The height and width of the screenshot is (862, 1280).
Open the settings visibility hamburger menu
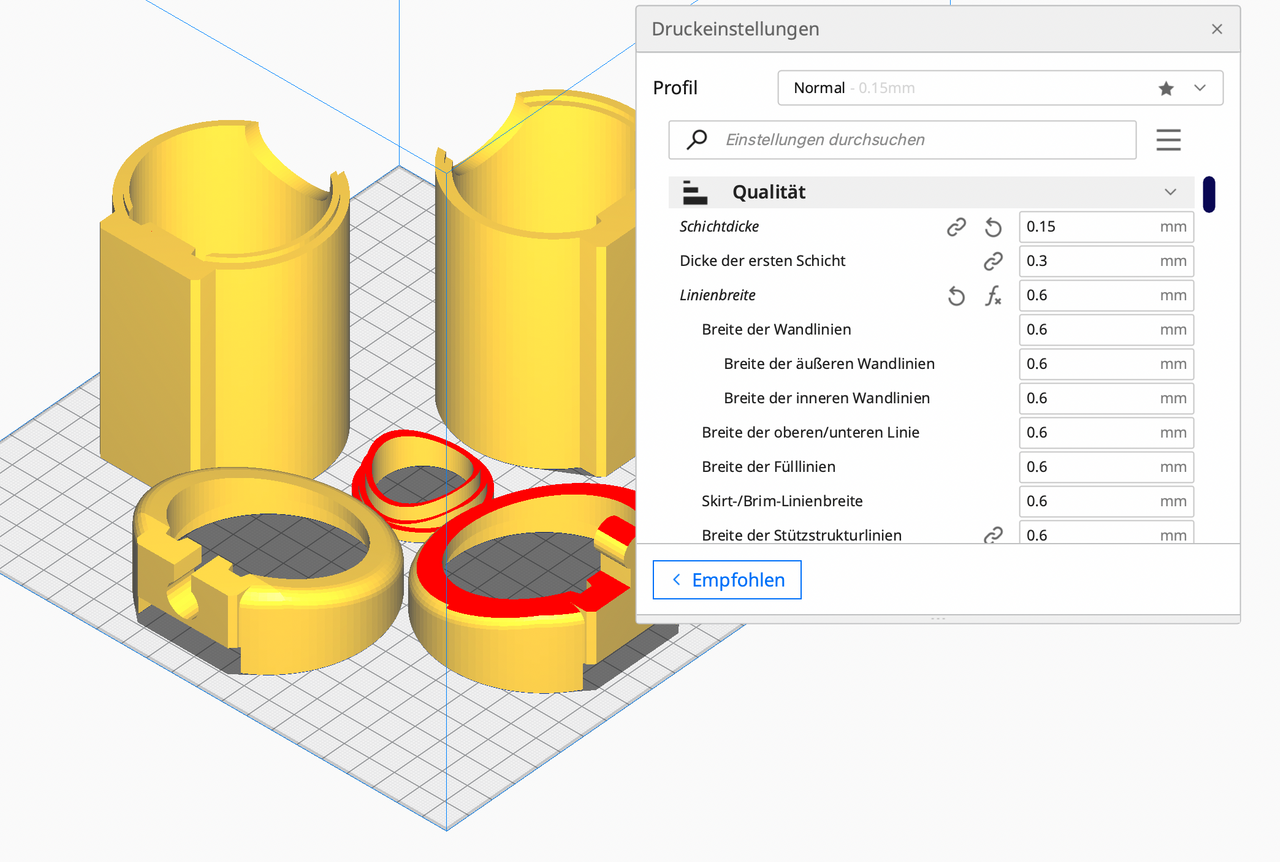1168,140
